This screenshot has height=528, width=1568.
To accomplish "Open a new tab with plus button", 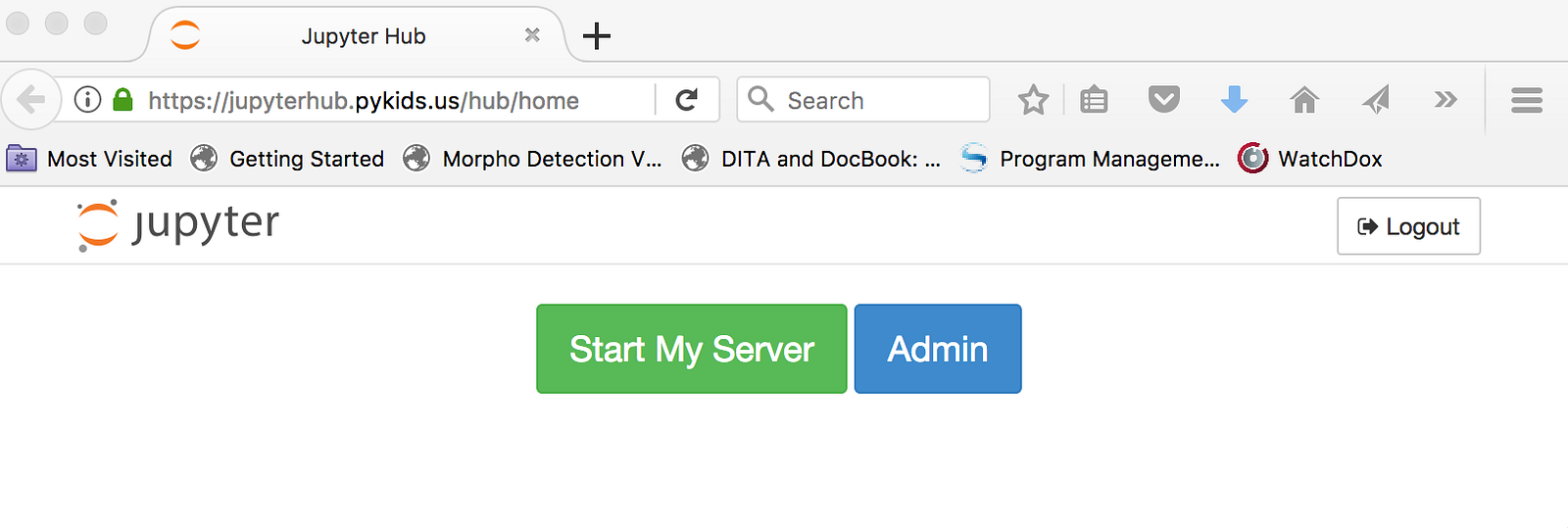I will (596, 36).
